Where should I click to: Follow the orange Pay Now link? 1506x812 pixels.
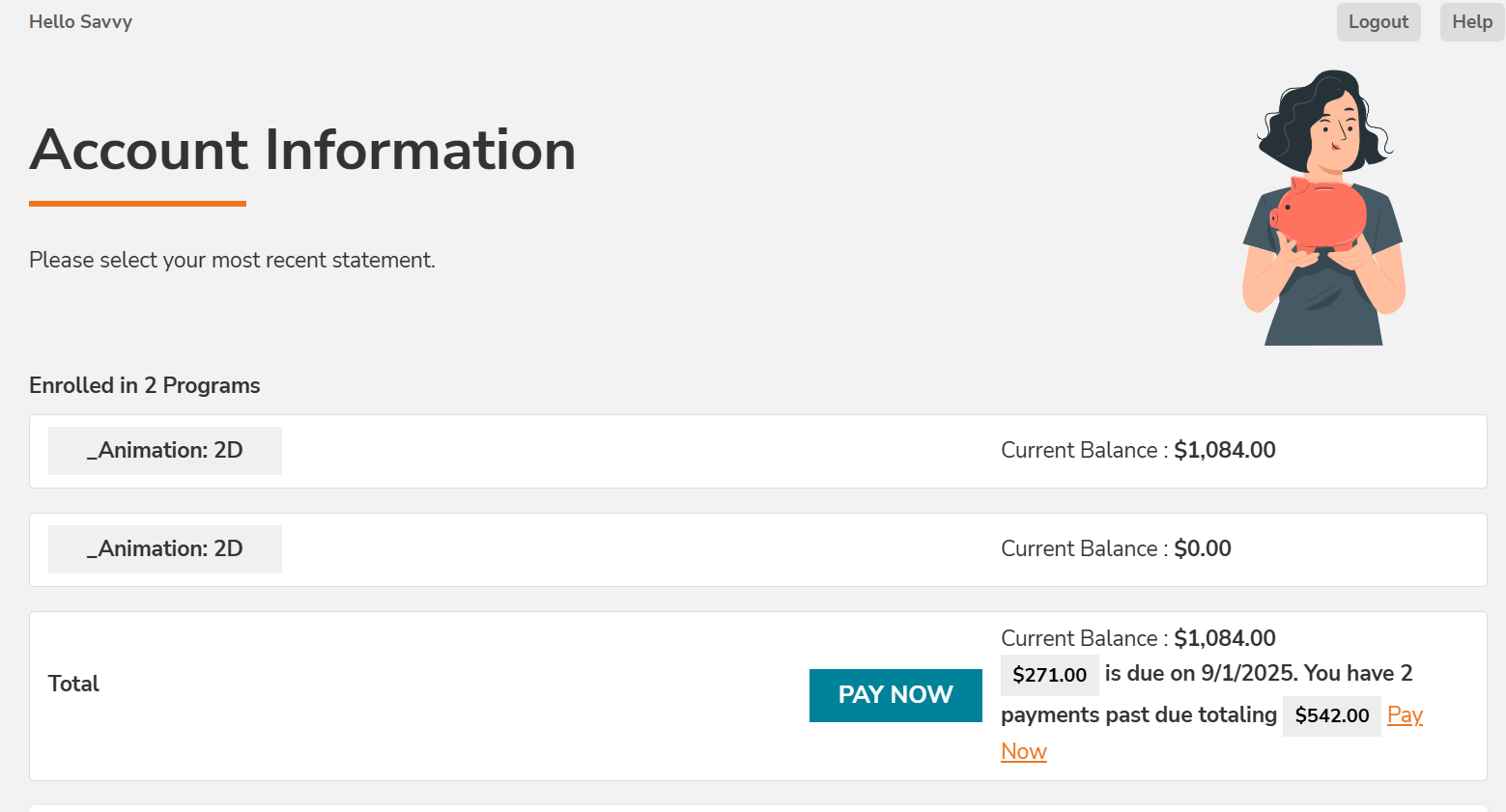1405,715
